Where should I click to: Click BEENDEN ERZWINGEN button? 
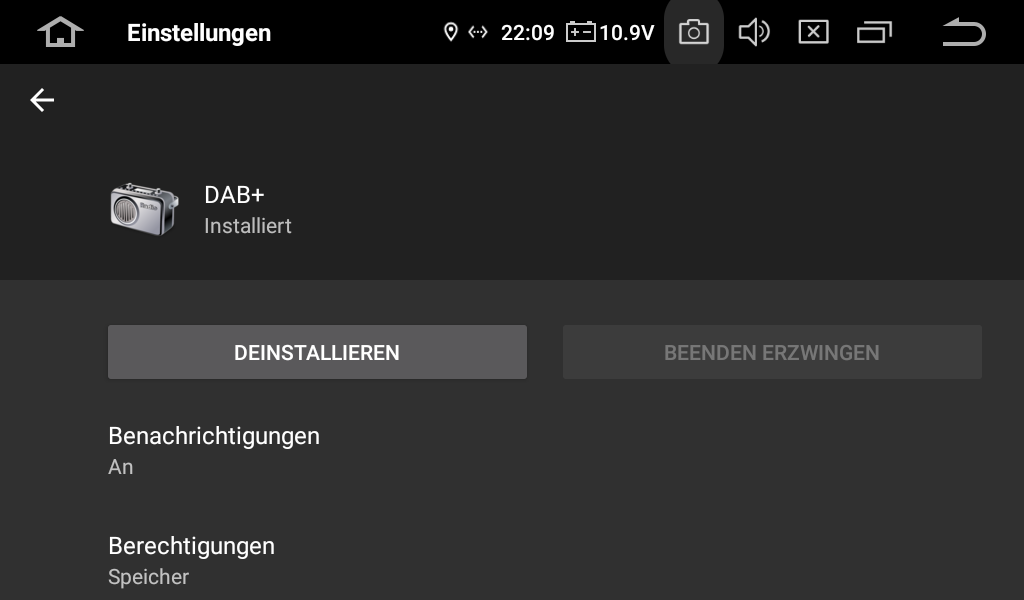(772, 352)
